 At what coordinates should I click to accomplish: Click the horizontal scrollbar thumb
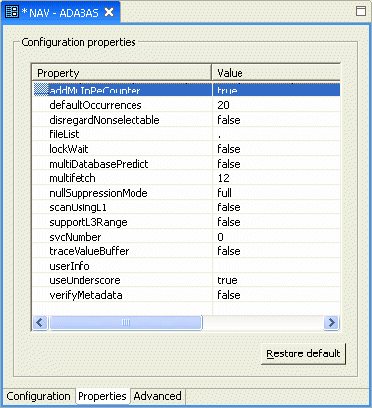[x=126, y=322]
